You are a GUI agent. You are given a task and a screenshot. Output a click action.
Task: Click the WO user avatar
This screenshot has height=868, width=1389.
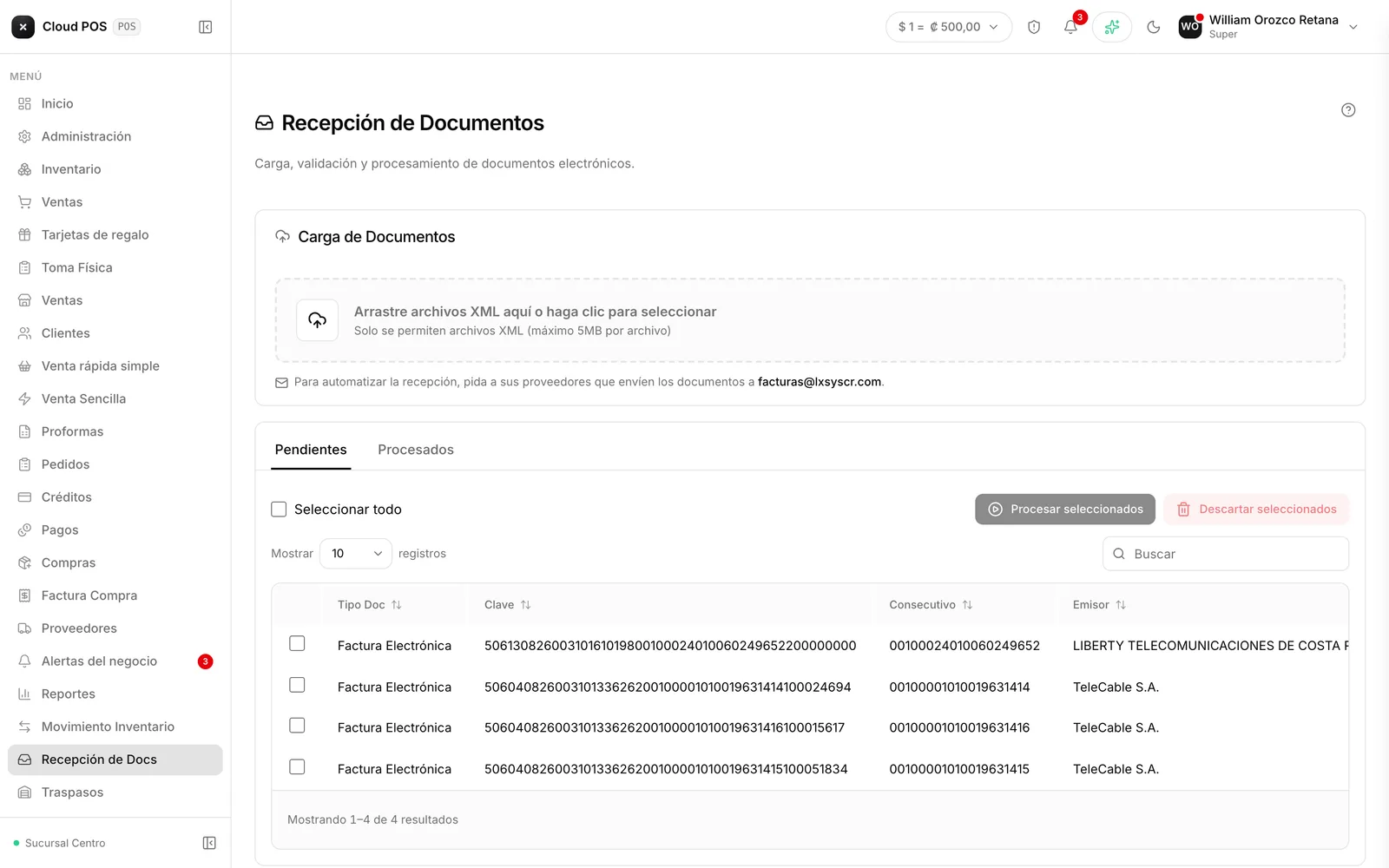pyautogui.click(x=1190, y=27)
